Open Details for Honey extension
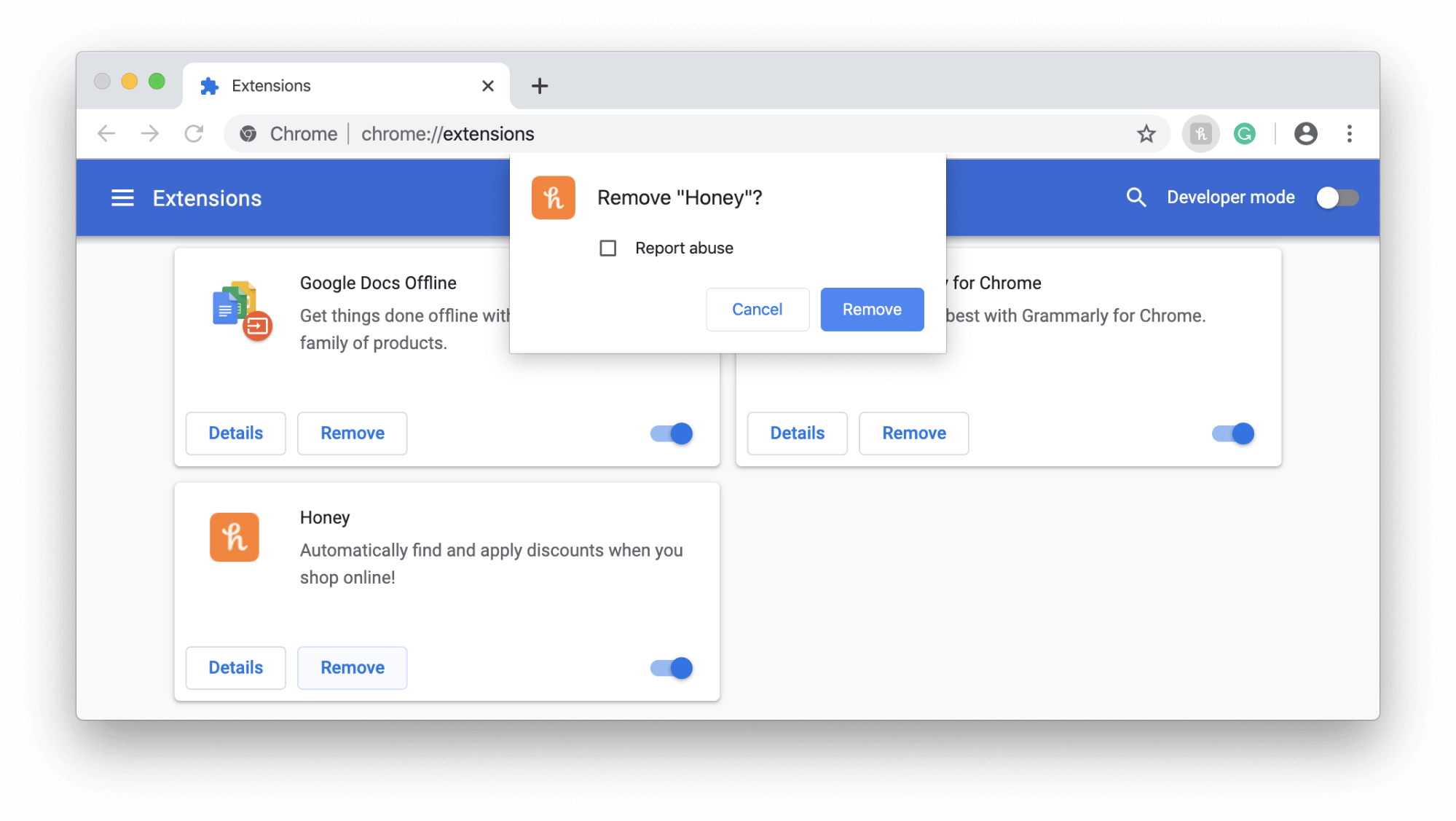 click(235, 668)
